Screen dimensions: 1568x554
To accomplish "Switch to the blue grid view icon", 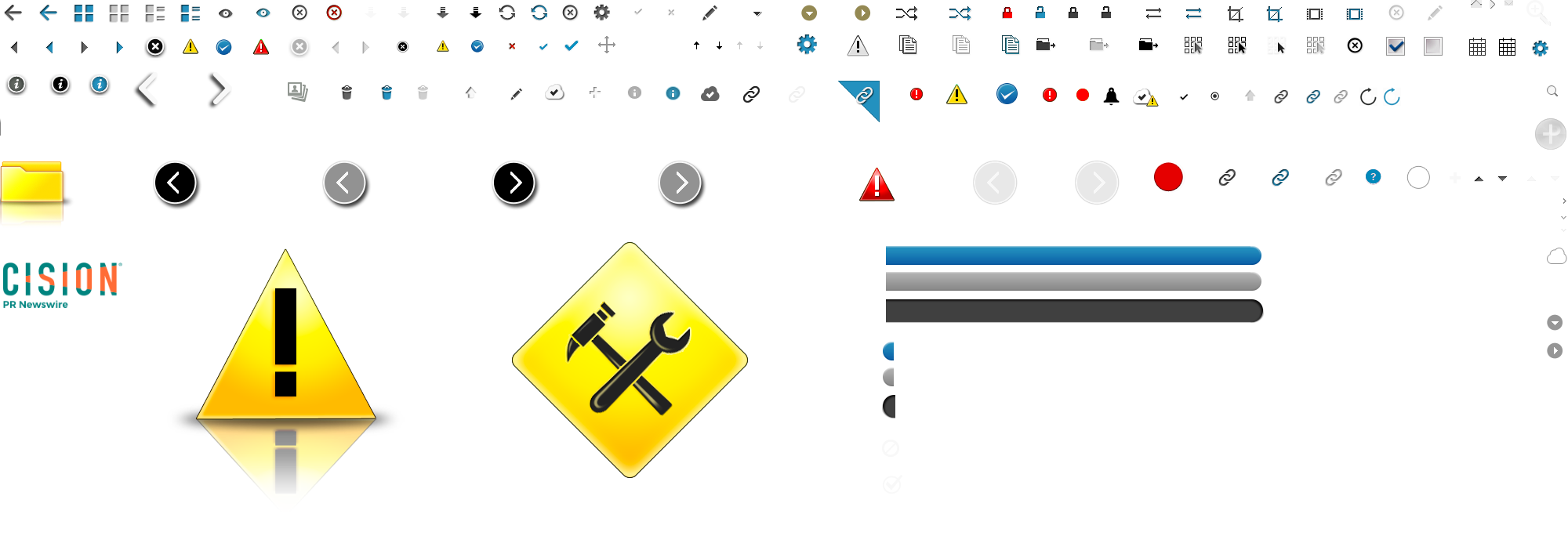I will coord(84,13).
